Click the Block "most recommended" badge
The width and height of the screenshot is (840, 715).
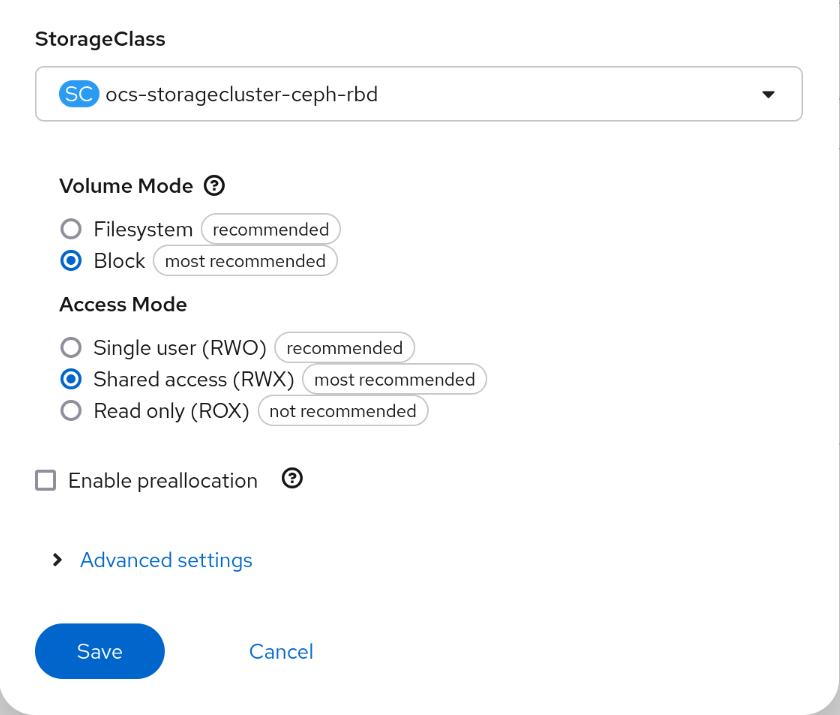[245, 261]
